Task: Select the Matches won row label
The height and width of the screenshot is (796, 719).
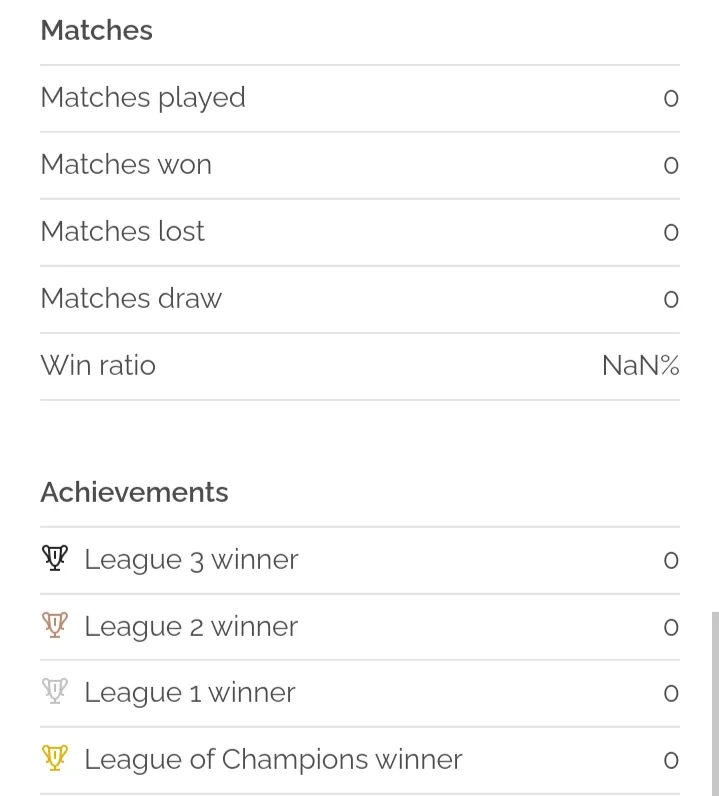Action: click(x=126, y=164)
